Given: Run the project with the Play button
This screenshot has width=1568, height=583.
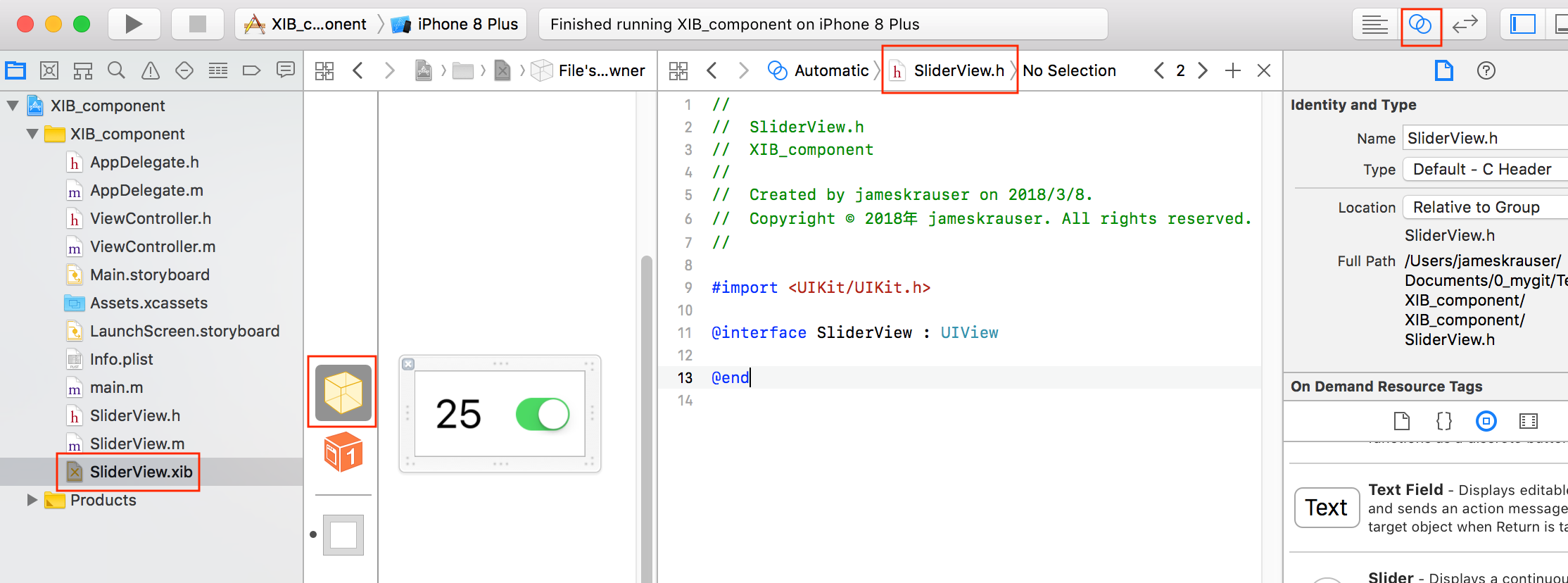Looking at the screenshot, I should tap(134, 24).
